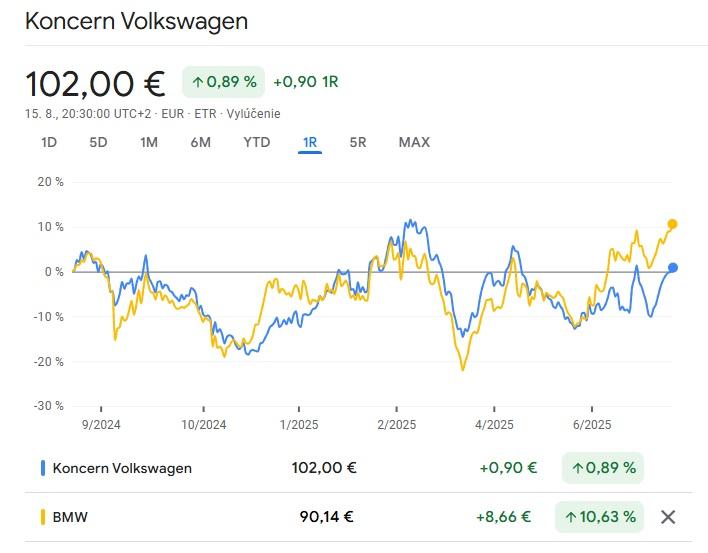
Task: Click the yellow BMW legend marker
Action: (x=43, y=517)
